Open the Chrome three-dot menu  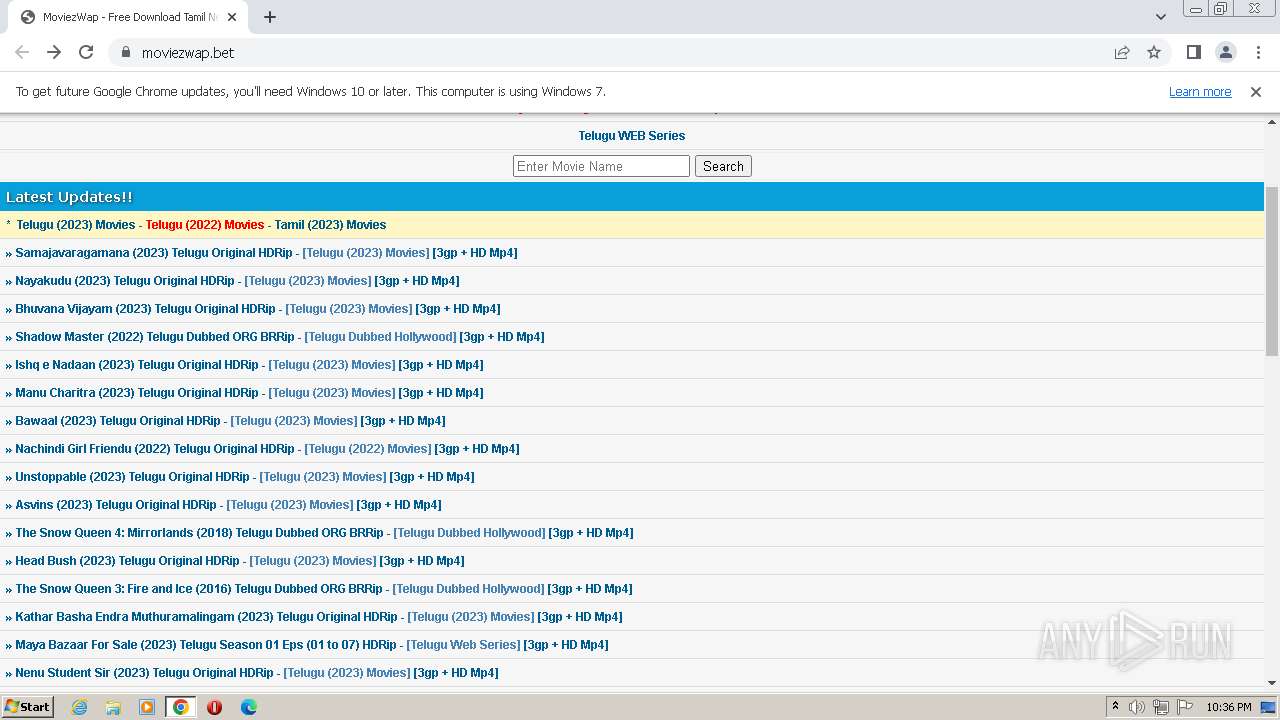pos(1258,52)
